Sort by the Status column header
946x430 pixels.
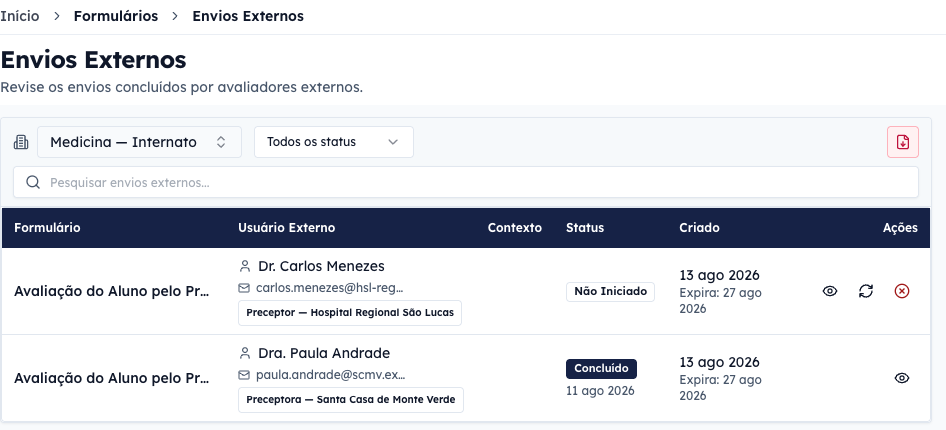click(x=585, y=228)
